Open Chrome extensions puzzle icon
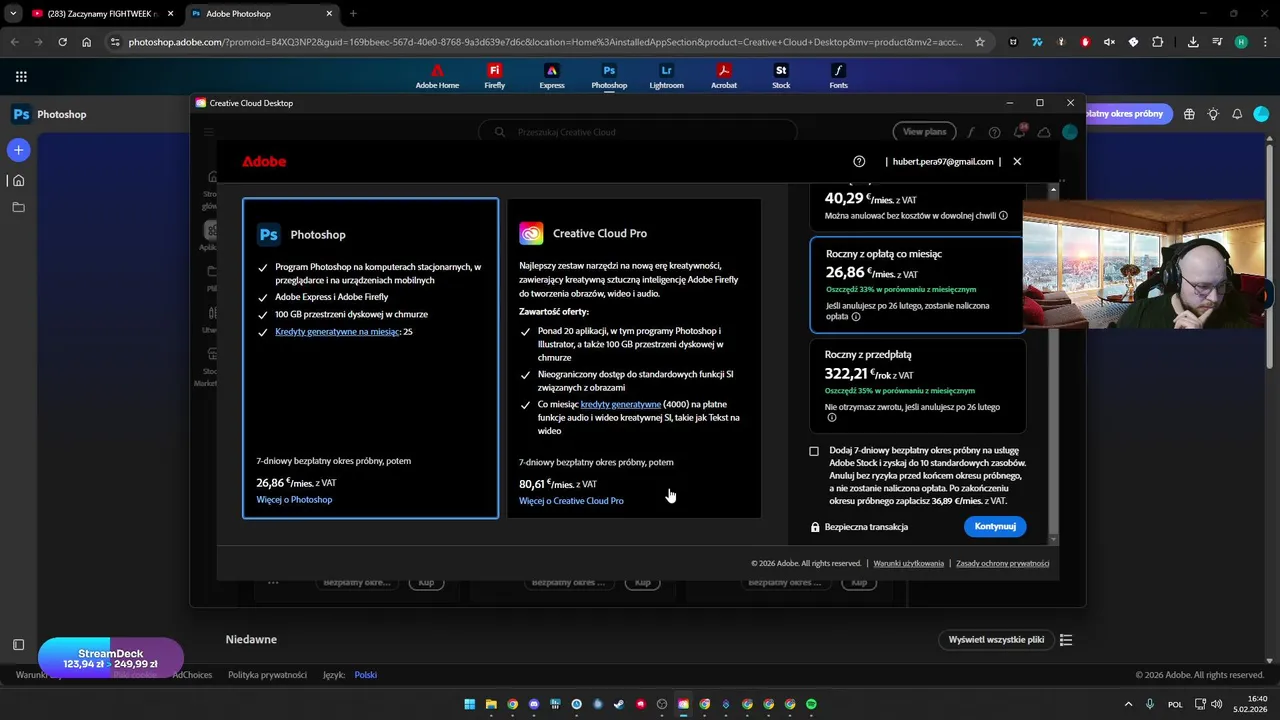The image size is (1280, 720). pos(1158,42)
